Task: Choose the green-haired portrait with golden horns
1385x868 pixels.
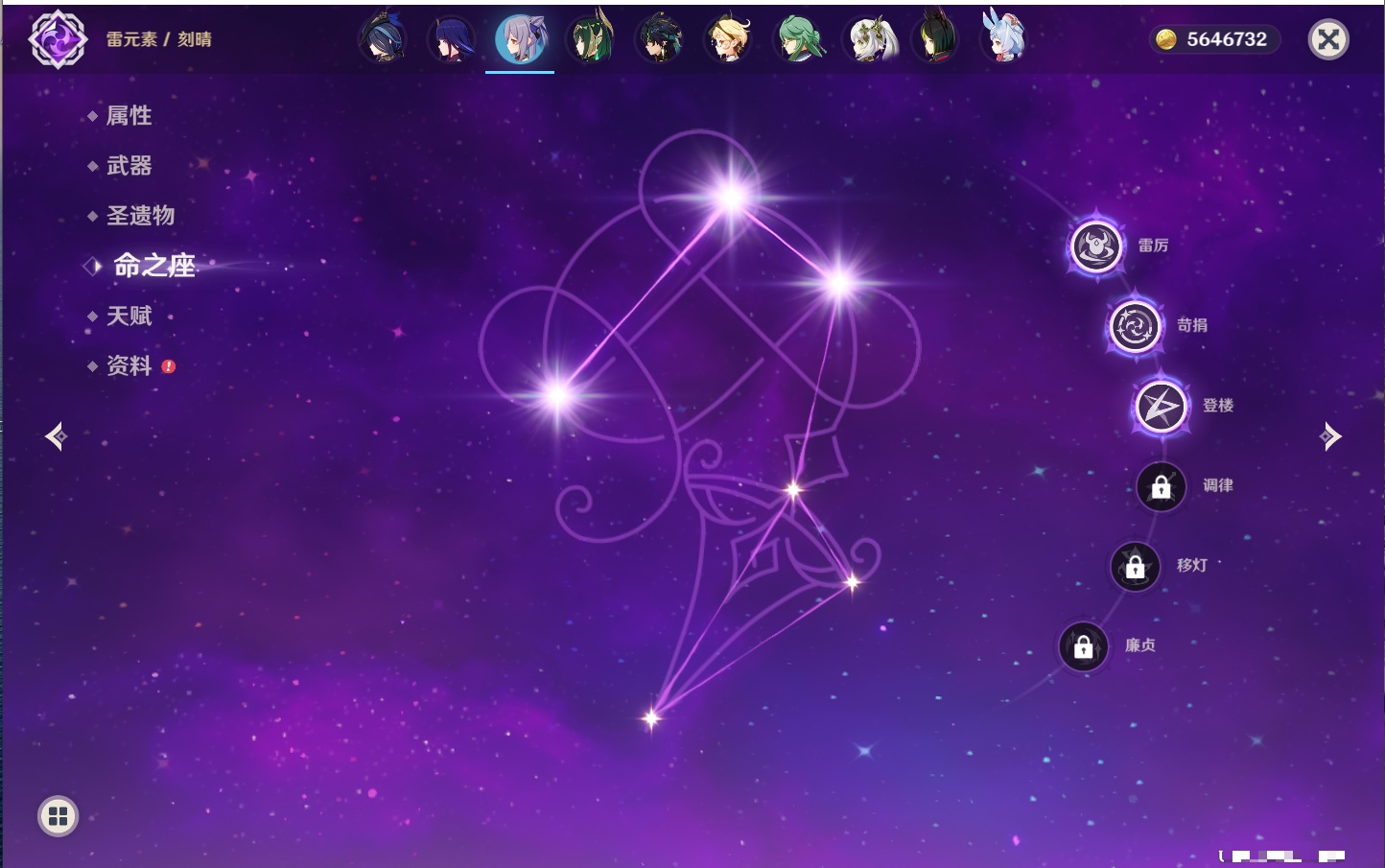Action: point(591,38)
